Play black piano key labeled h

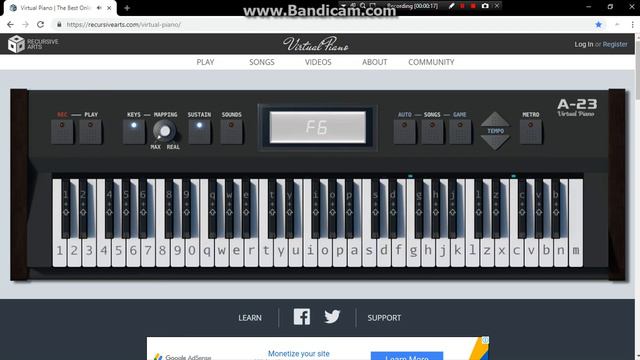[436, 208]
